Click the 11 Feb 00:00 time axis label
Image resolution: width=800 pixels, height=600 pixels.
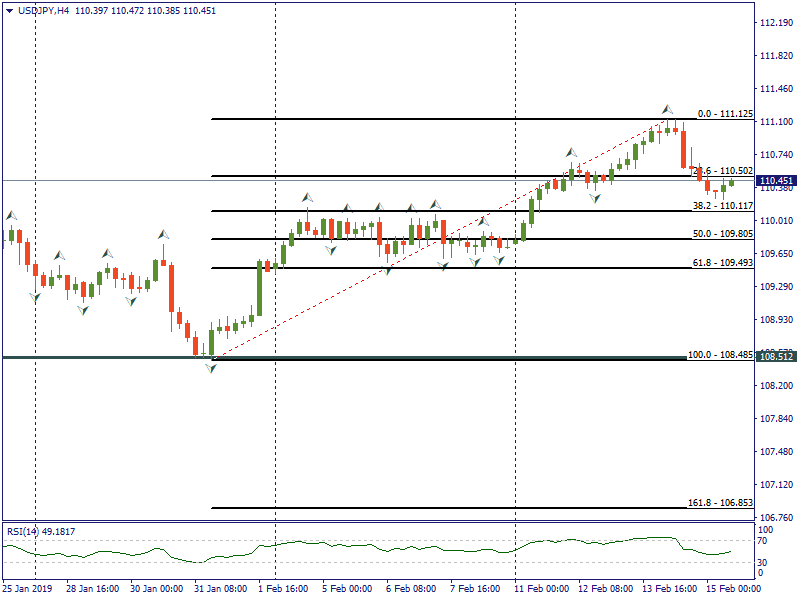tap(543, 589)
